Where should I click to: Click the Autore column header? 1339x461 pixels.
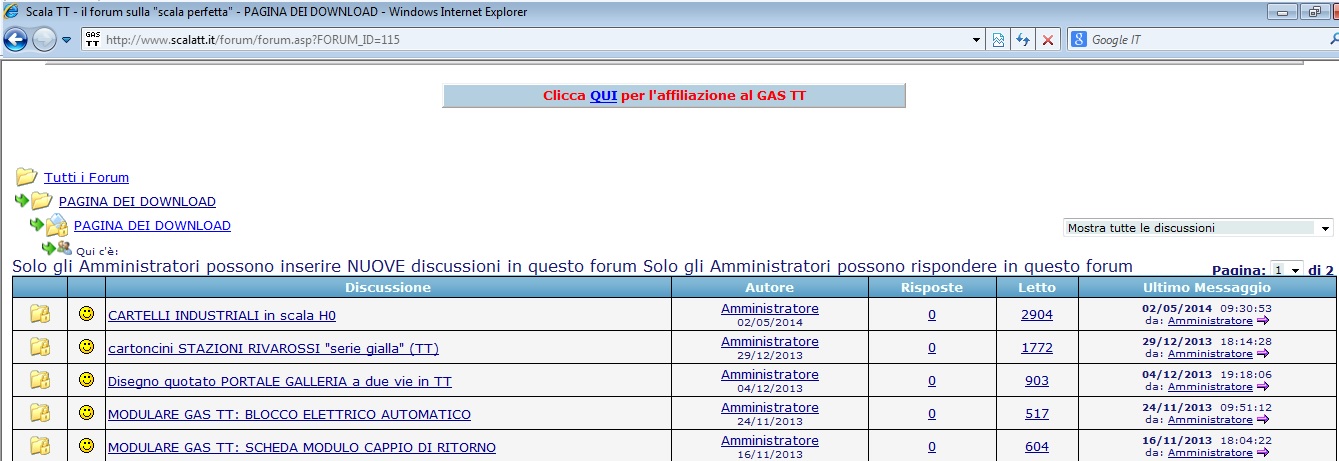pos(769,287)
